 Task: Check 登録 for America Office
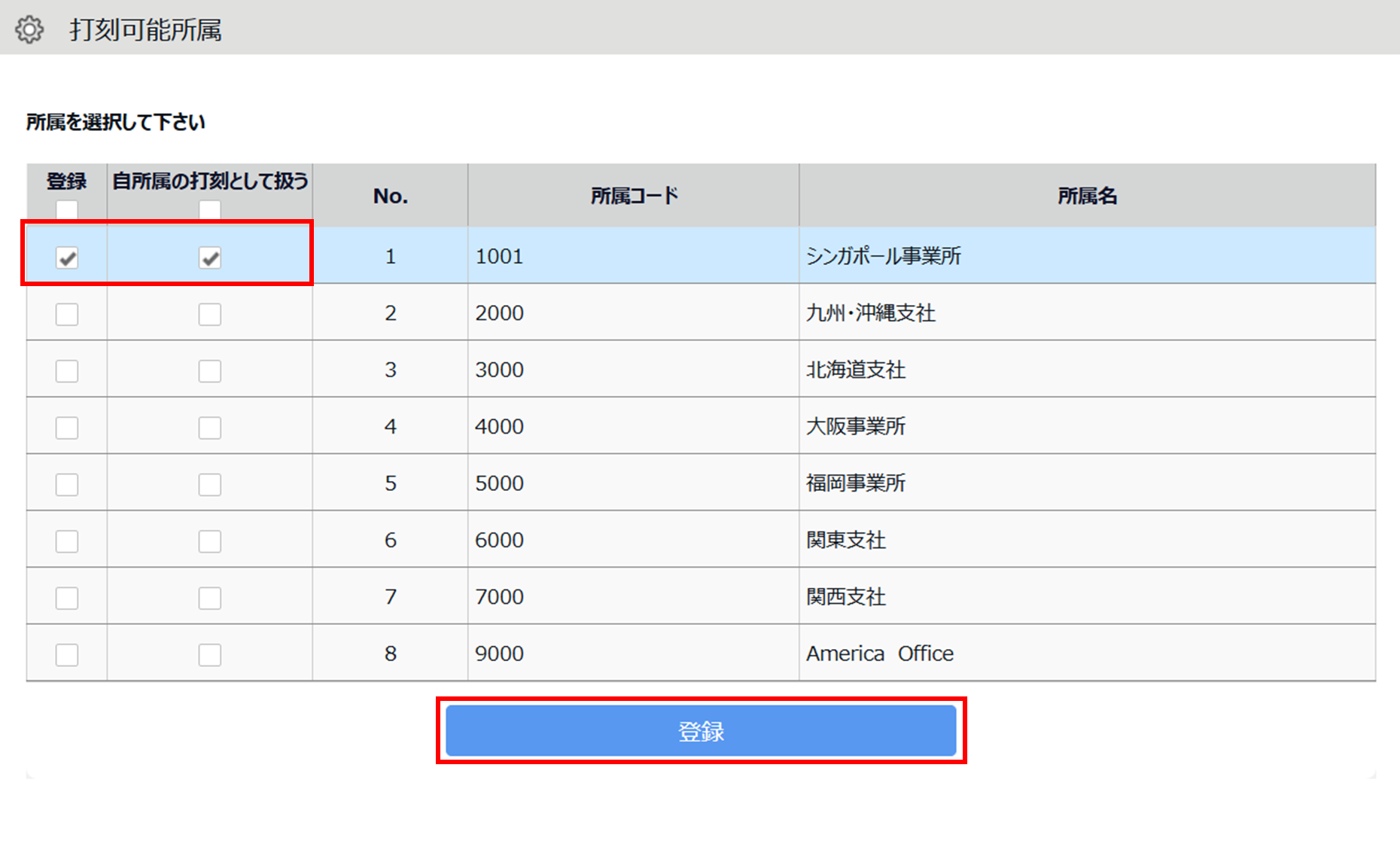pos(67,655)
